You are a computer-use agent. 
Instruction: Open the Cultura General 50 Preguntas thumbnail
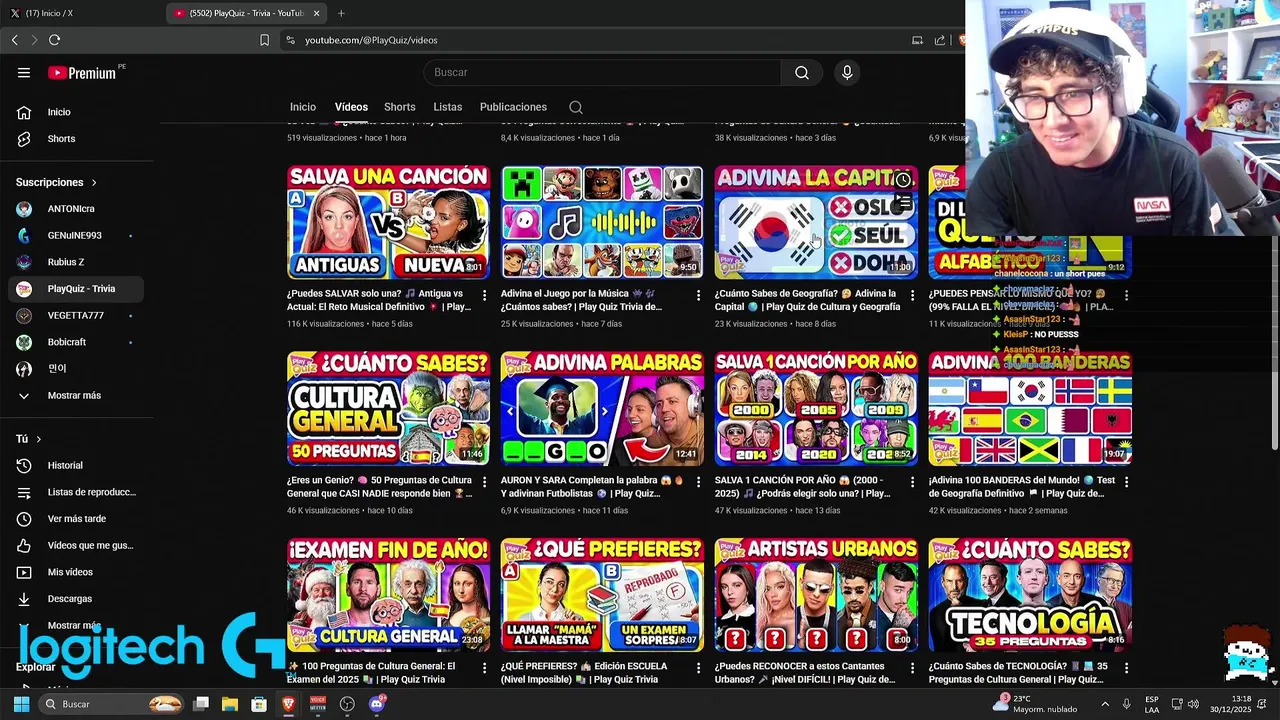388,408
